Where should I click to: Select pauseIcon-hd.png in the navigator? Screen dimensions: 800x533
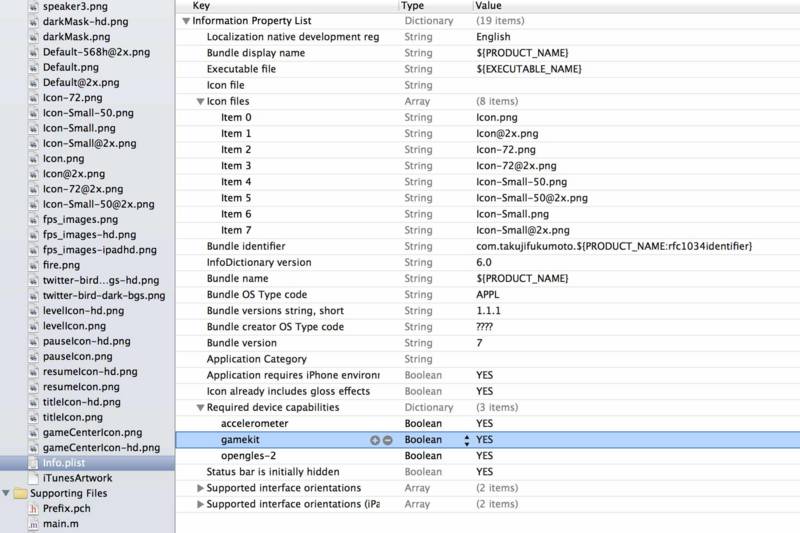pyautogui.click(x=87, y=341)
